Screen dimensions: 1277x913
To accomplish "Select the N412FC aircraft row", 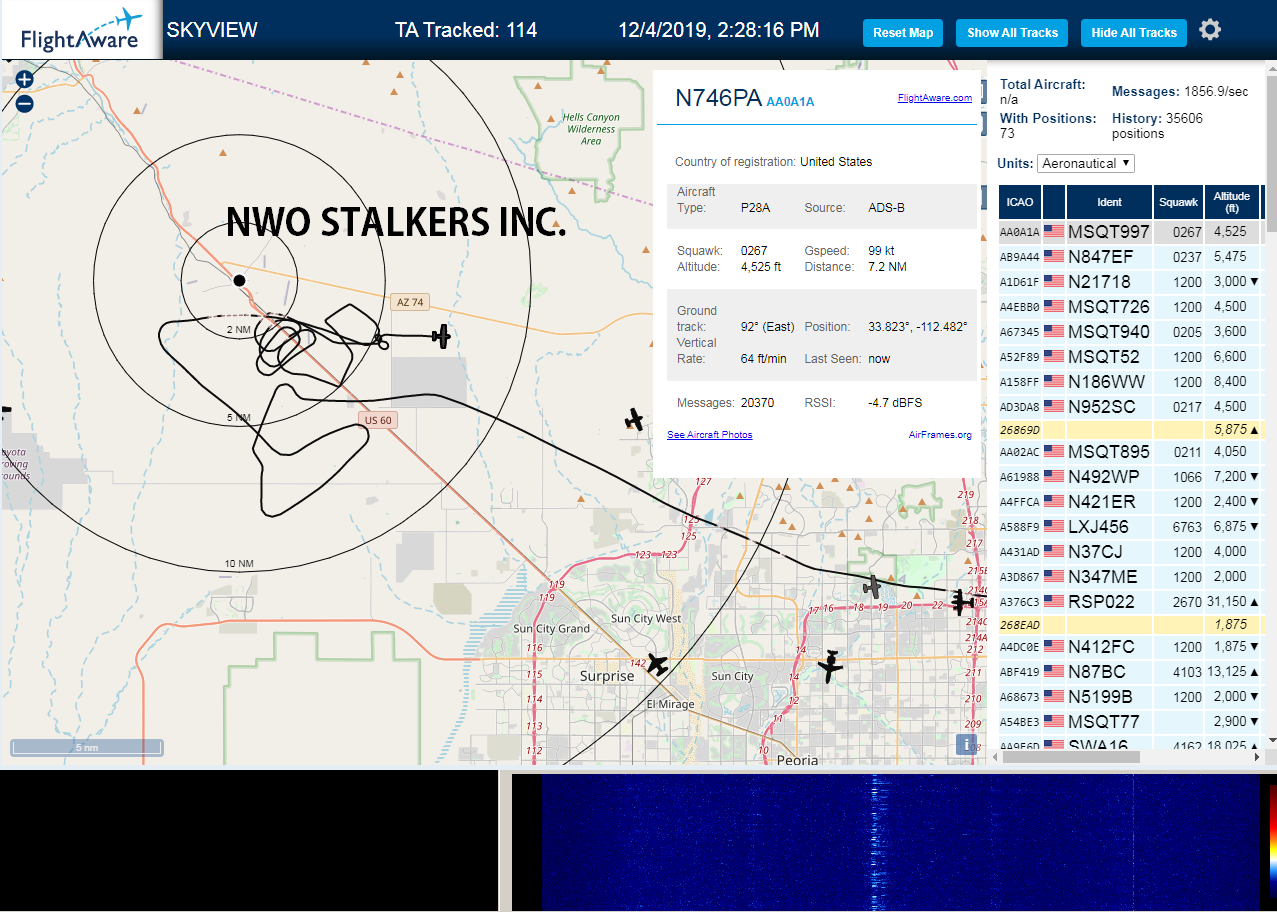I will tap(1130, 647).
